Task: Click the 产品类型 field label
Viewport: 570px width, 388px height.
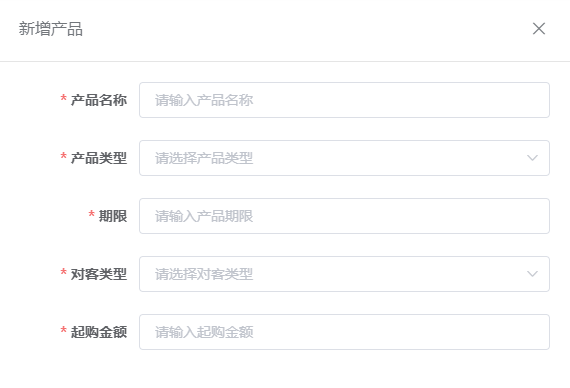Action: 99,158
